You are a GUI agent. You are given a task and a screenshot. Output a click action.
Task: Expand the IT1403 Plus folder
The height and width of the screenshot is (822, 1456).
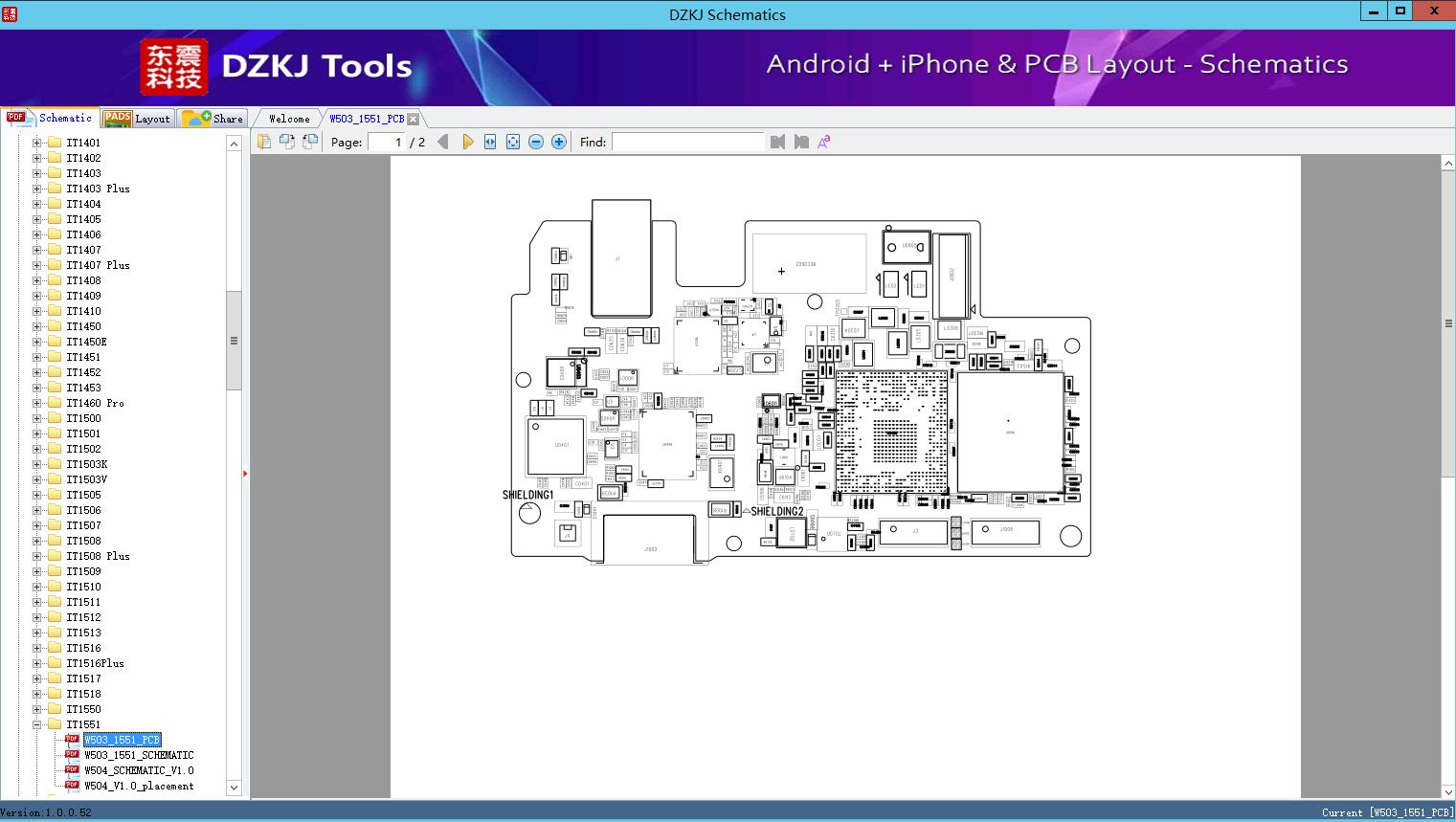[36, 189]
